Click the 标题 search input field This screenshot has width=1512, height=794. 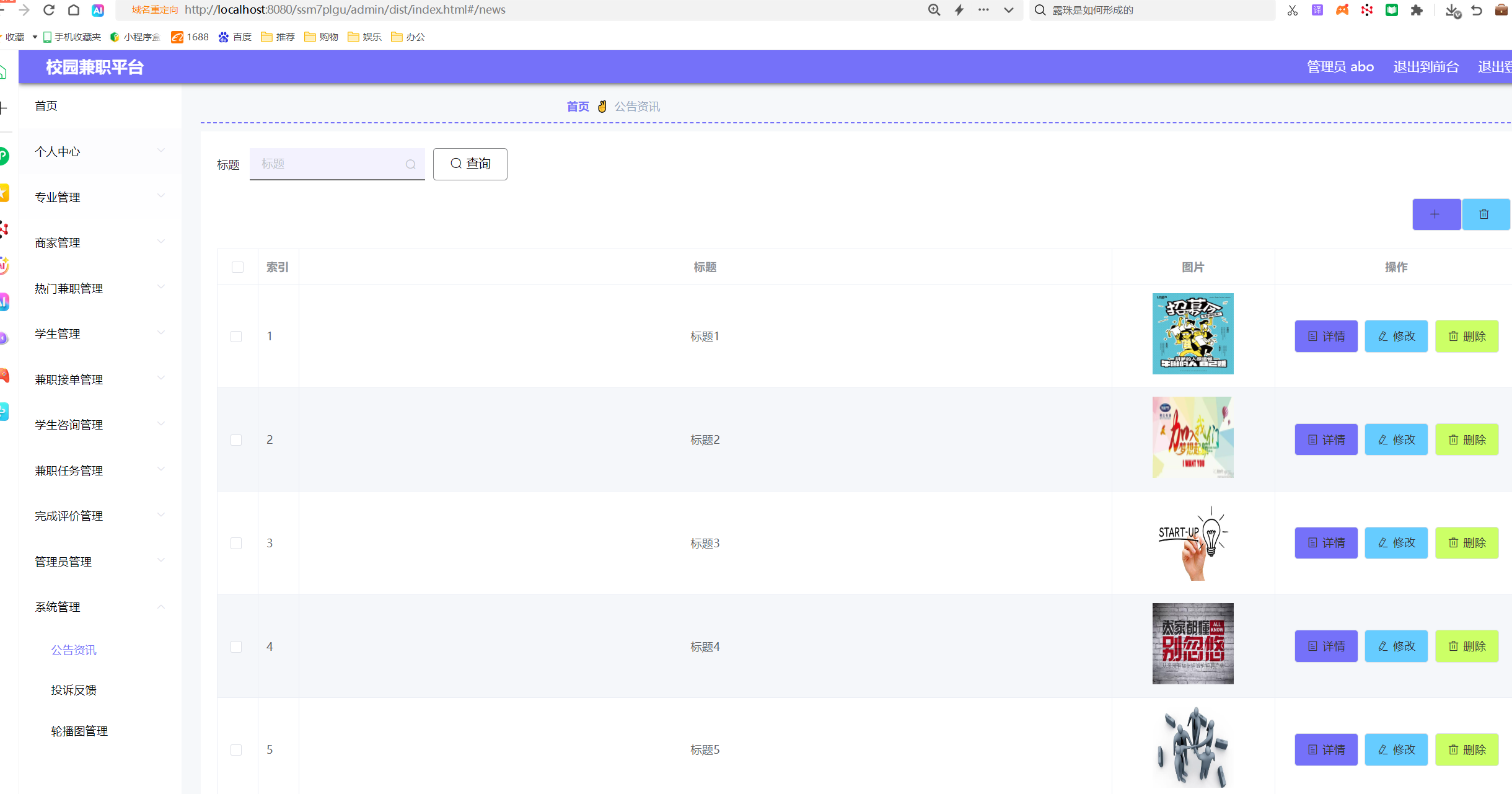click(328, 164)
